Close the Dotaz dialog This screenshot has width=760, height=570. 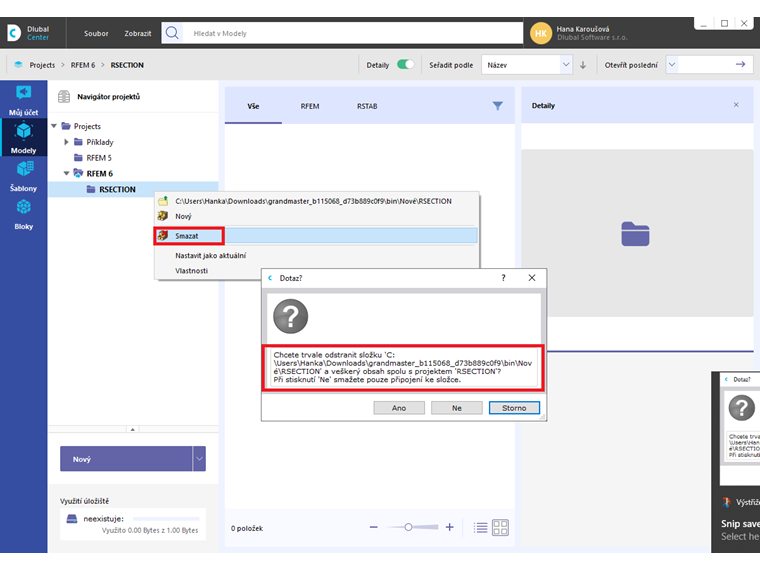[x=532, y=278]
